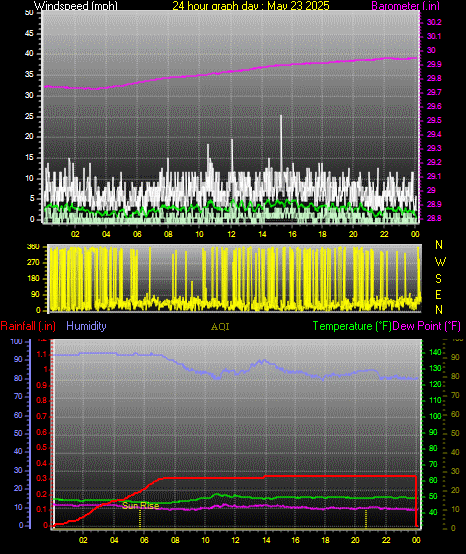Click the "12" hour label under the bottom graph
466x554 pixels.
(x=235, y=540)
